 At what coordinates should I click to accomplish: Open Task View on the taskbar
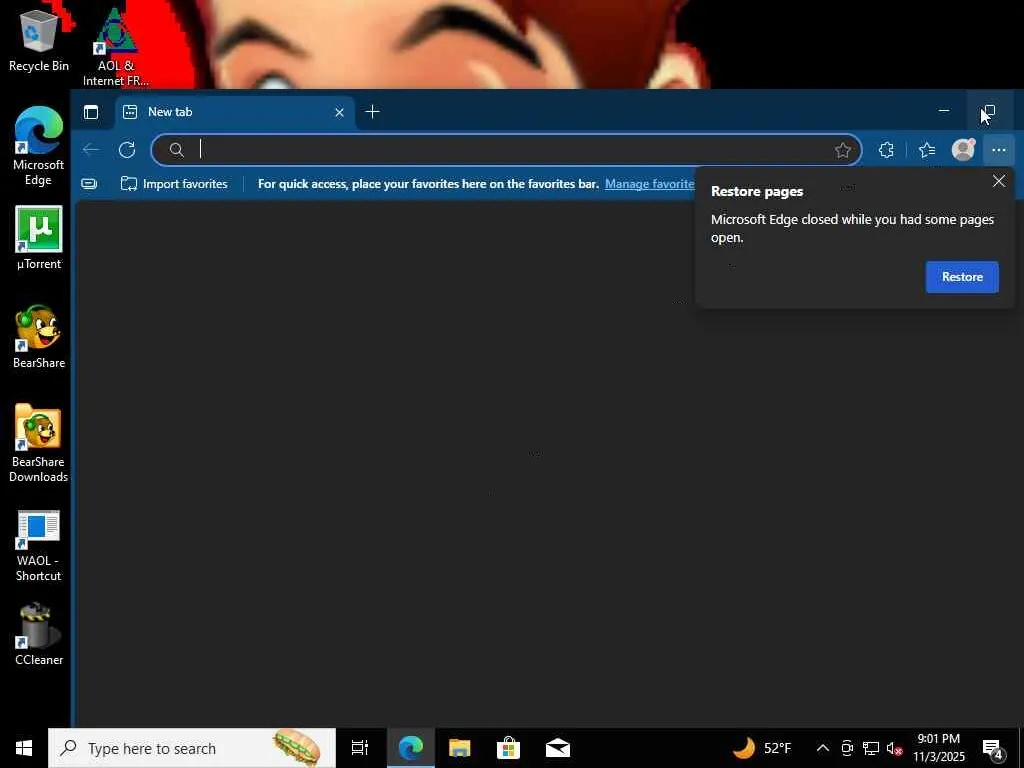(360, 748)
